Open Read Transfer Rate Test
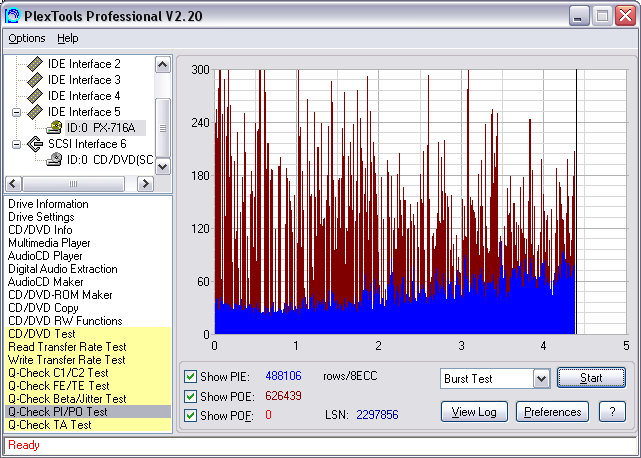The image size is (641, 458). (67, 347)
